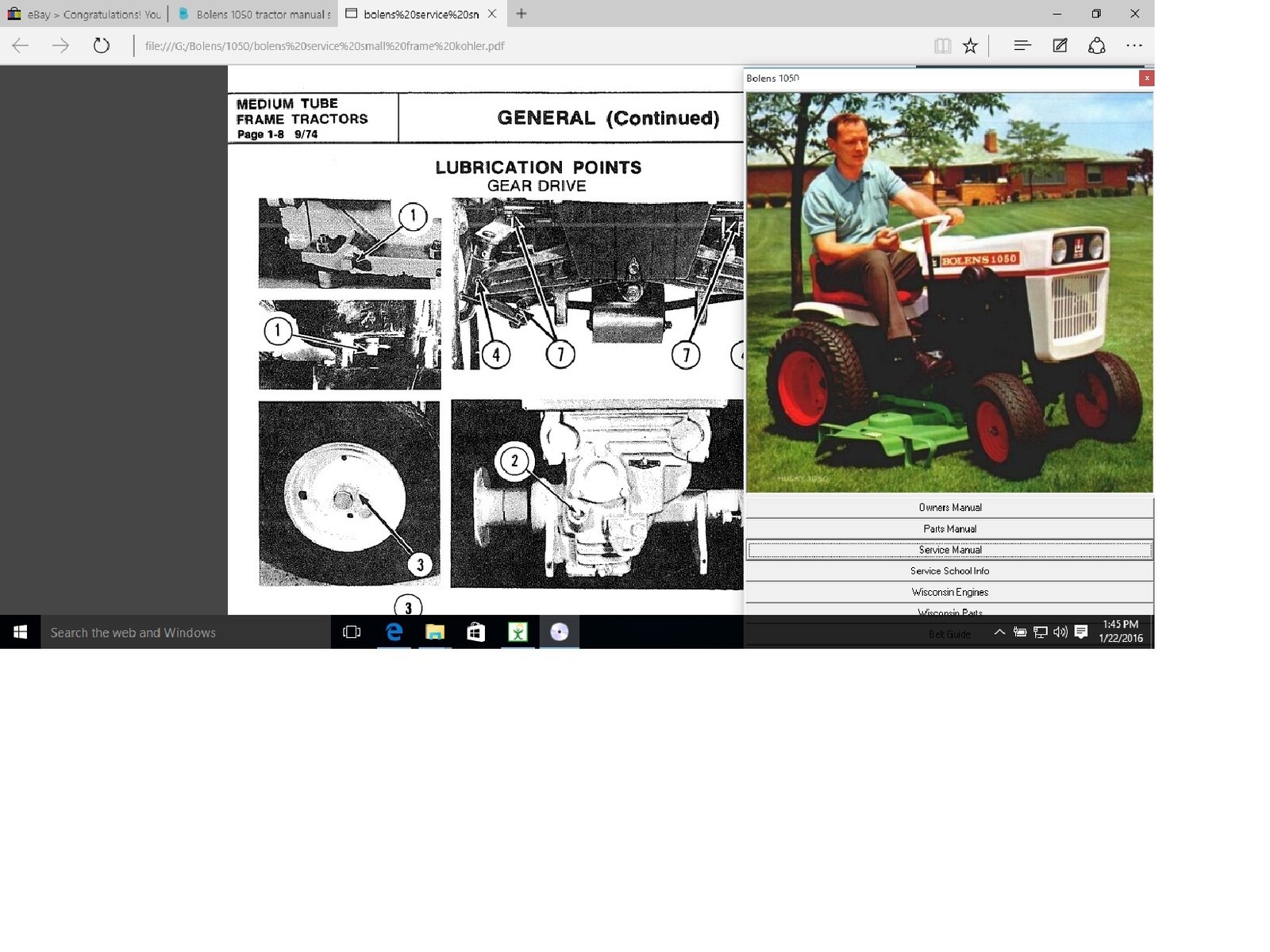Open Windows Start menu

(x=20, y=632)
